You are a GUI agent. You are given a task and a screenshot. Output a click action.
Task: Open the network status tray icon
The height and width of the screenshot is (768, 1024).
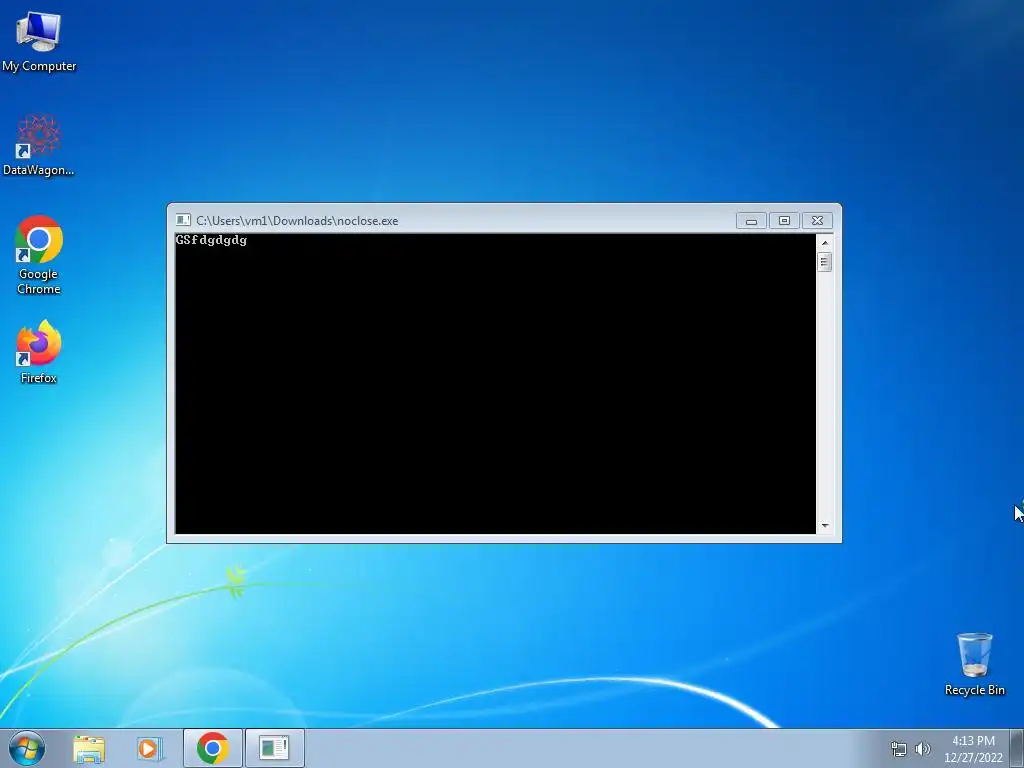899,749
